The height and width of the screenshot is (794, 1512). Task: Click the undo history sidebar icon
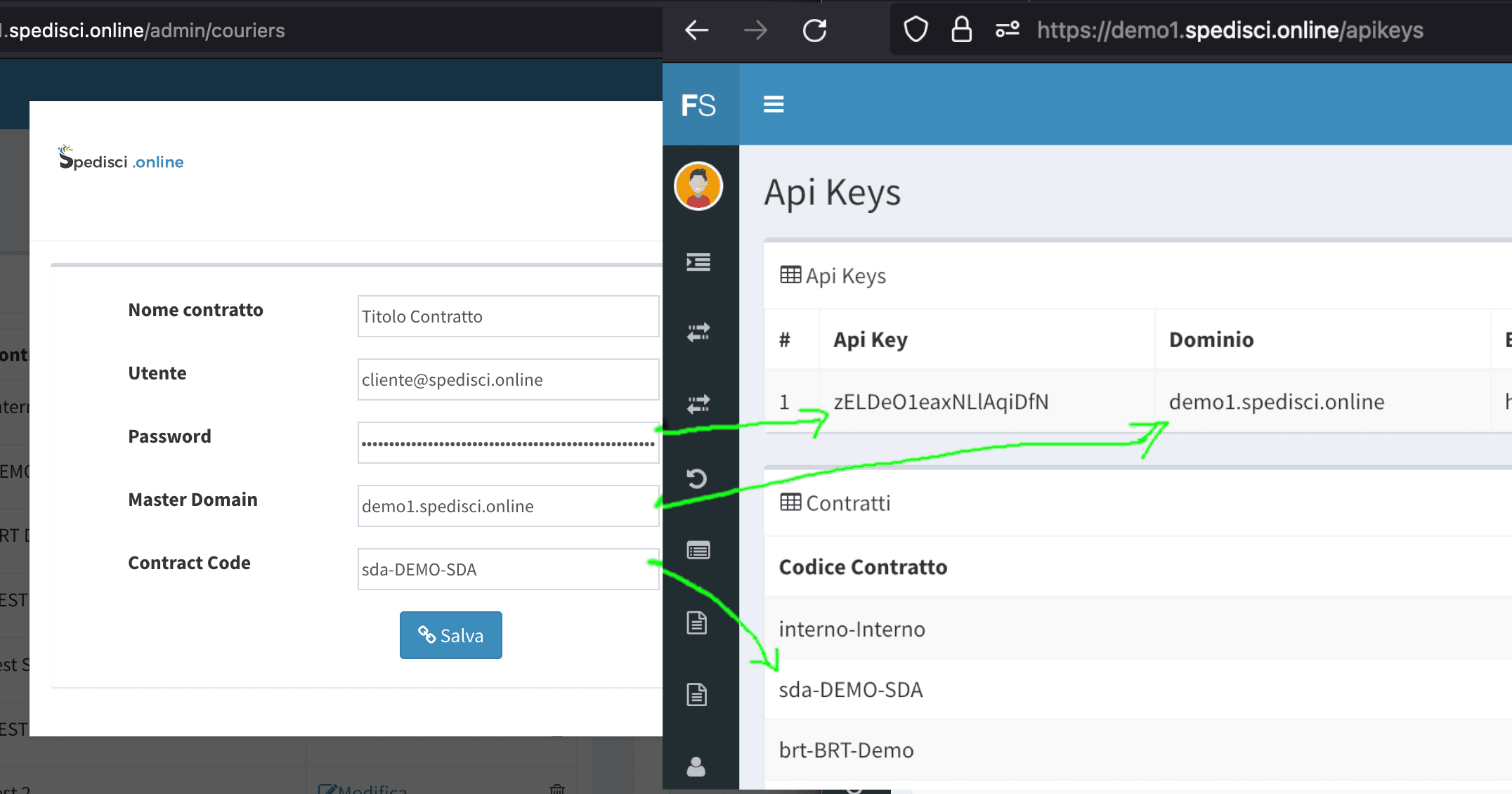pyautogui.click(x=697, y=479)
